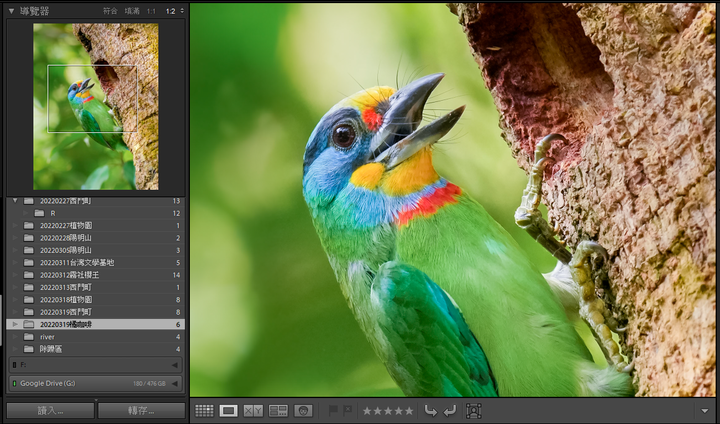Activate the draw face region tool
Image resolution: width=720 pixels, height=424 pixels.
point(473,410)
